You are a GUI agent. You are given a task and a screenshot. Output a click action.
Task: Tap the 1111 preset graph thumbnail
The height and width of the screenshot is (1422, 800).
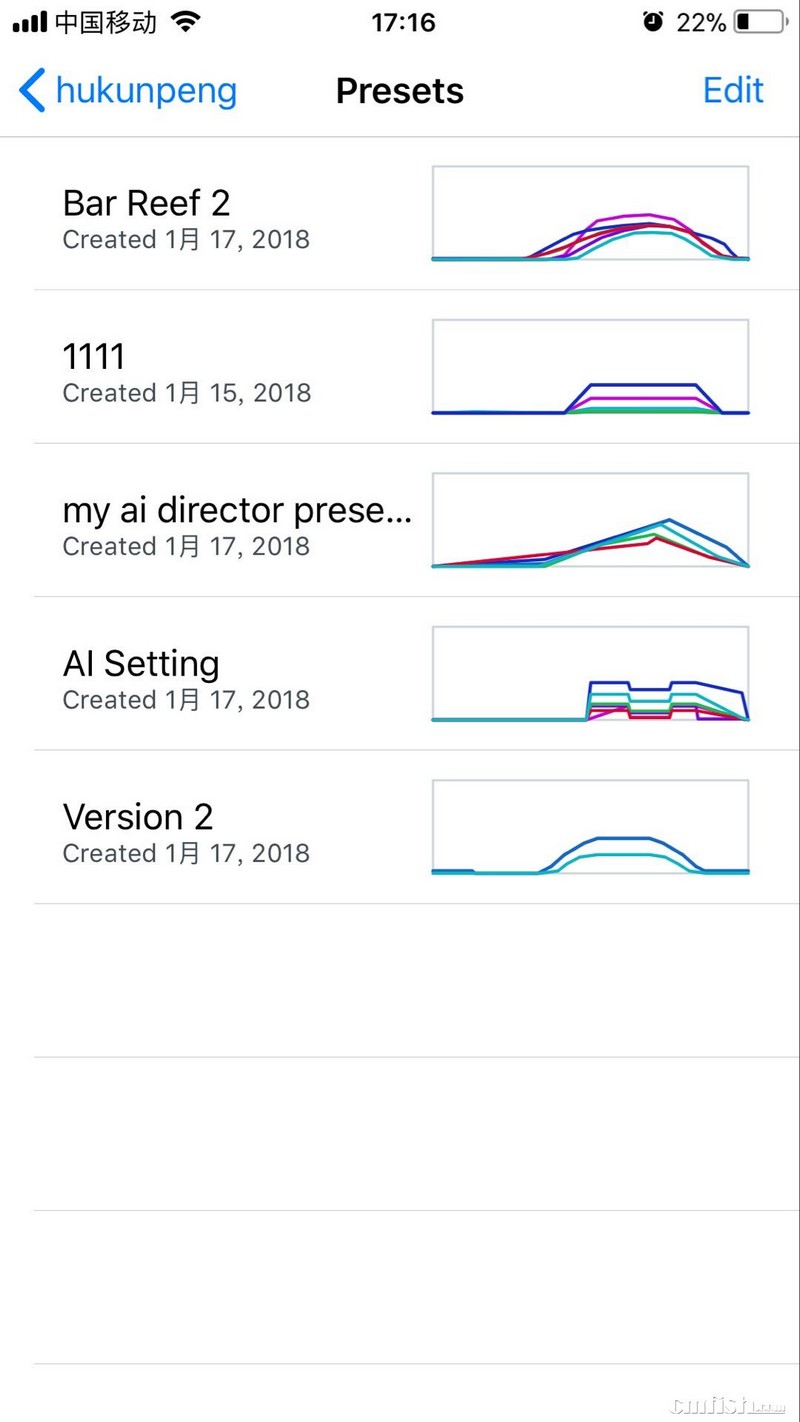590,367
